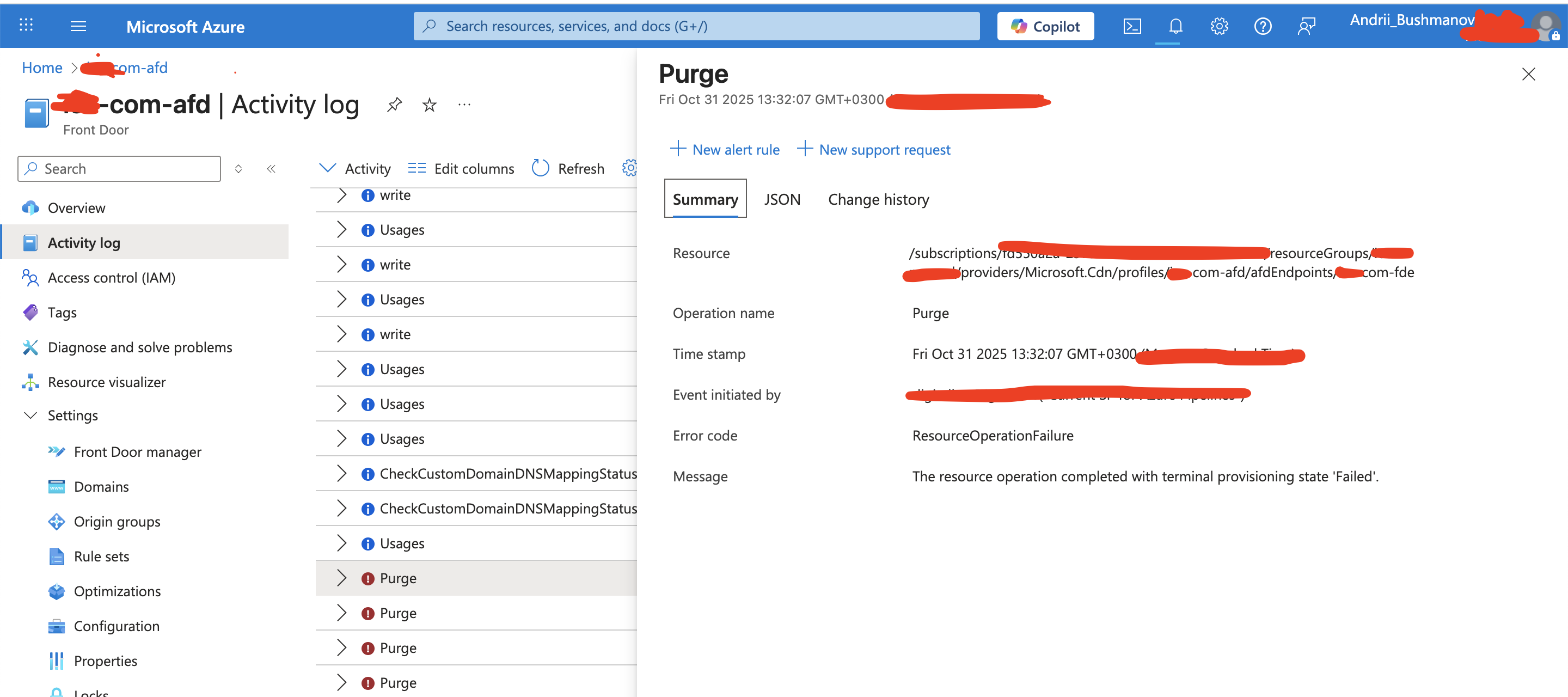The image size is (1568, 697).
Task: Open Front Door manager in sidebar
Action: click(x=138, y=451)
